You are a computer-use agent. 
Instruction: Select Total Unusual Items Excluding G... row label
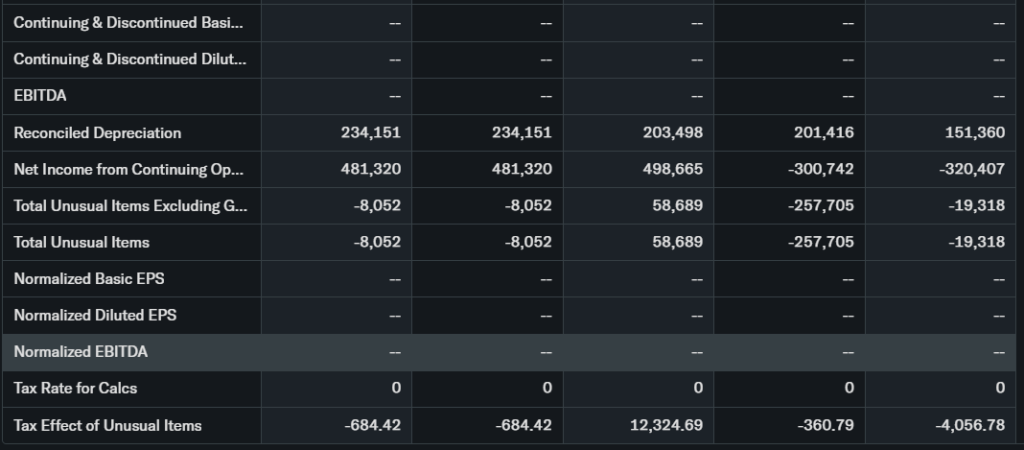tap(129, 206)
